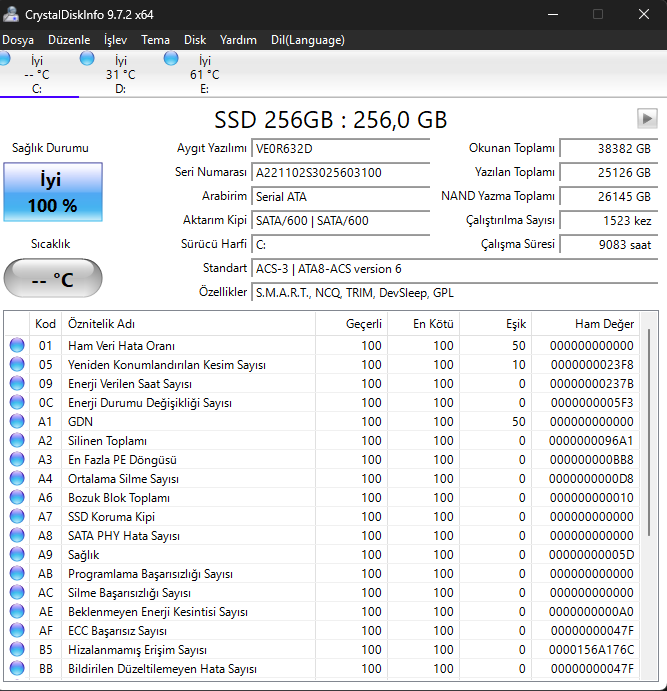Click Okunan Toplamı value 38382 GB
Viewport: 667px width, 691px height.
(609, 149)
